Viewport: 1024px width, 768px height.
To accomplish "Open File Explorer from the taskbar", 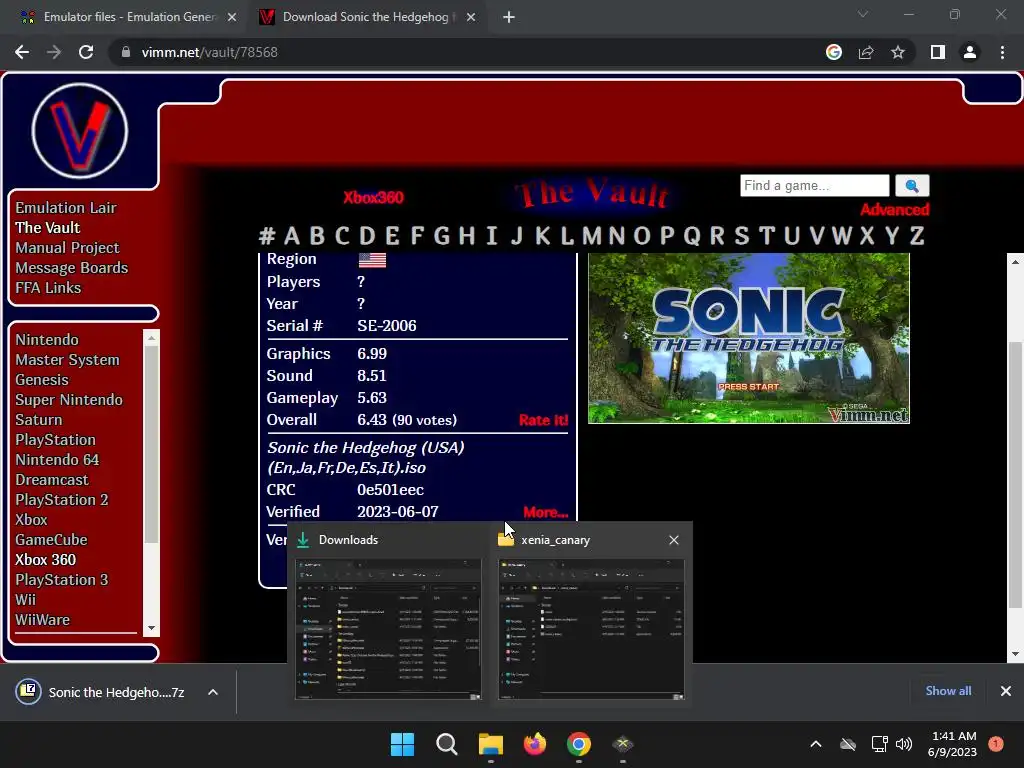I will [490, 744].
